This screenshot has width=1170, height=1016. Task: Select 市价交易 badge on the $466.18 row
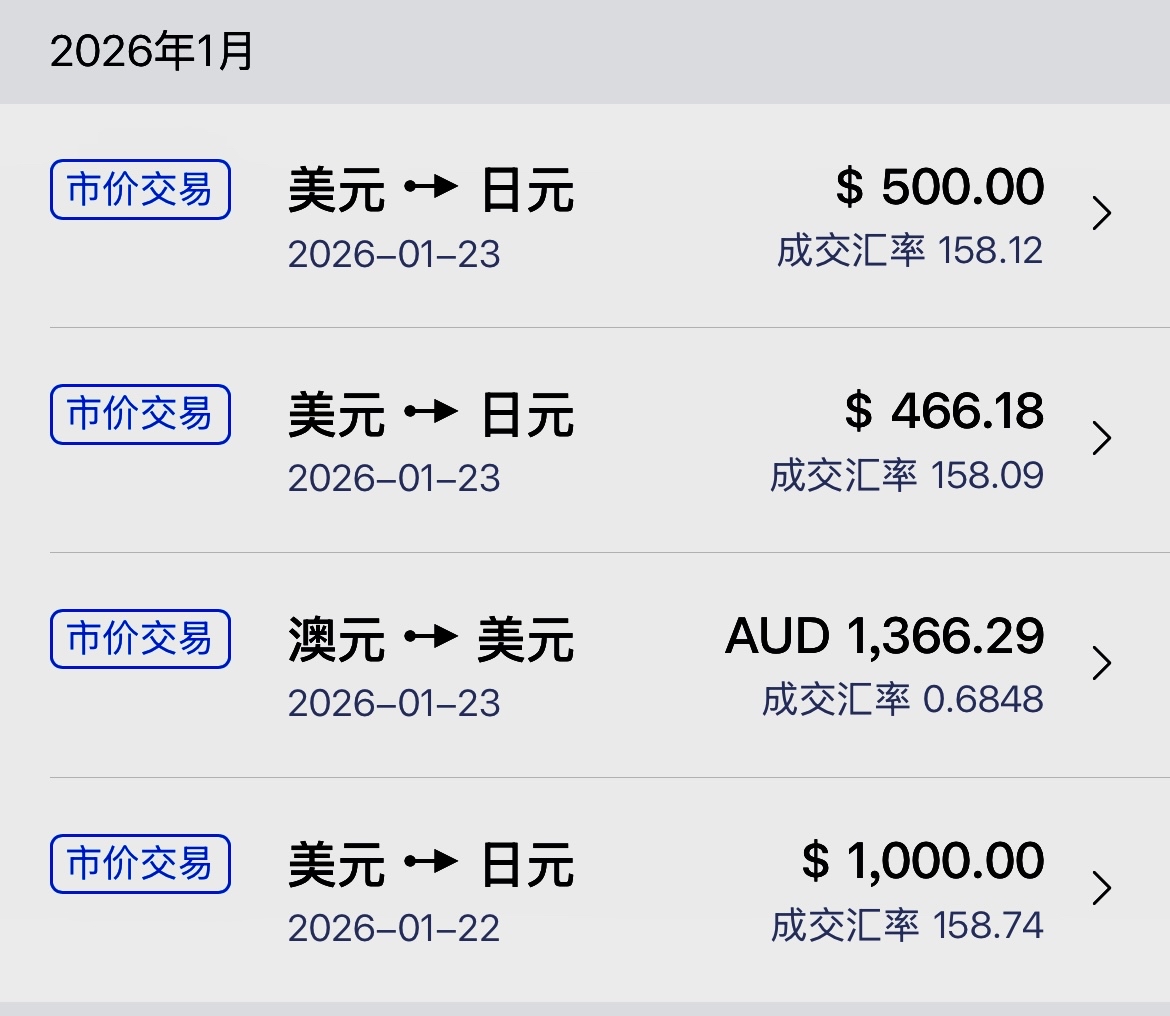tap(140, 414)
